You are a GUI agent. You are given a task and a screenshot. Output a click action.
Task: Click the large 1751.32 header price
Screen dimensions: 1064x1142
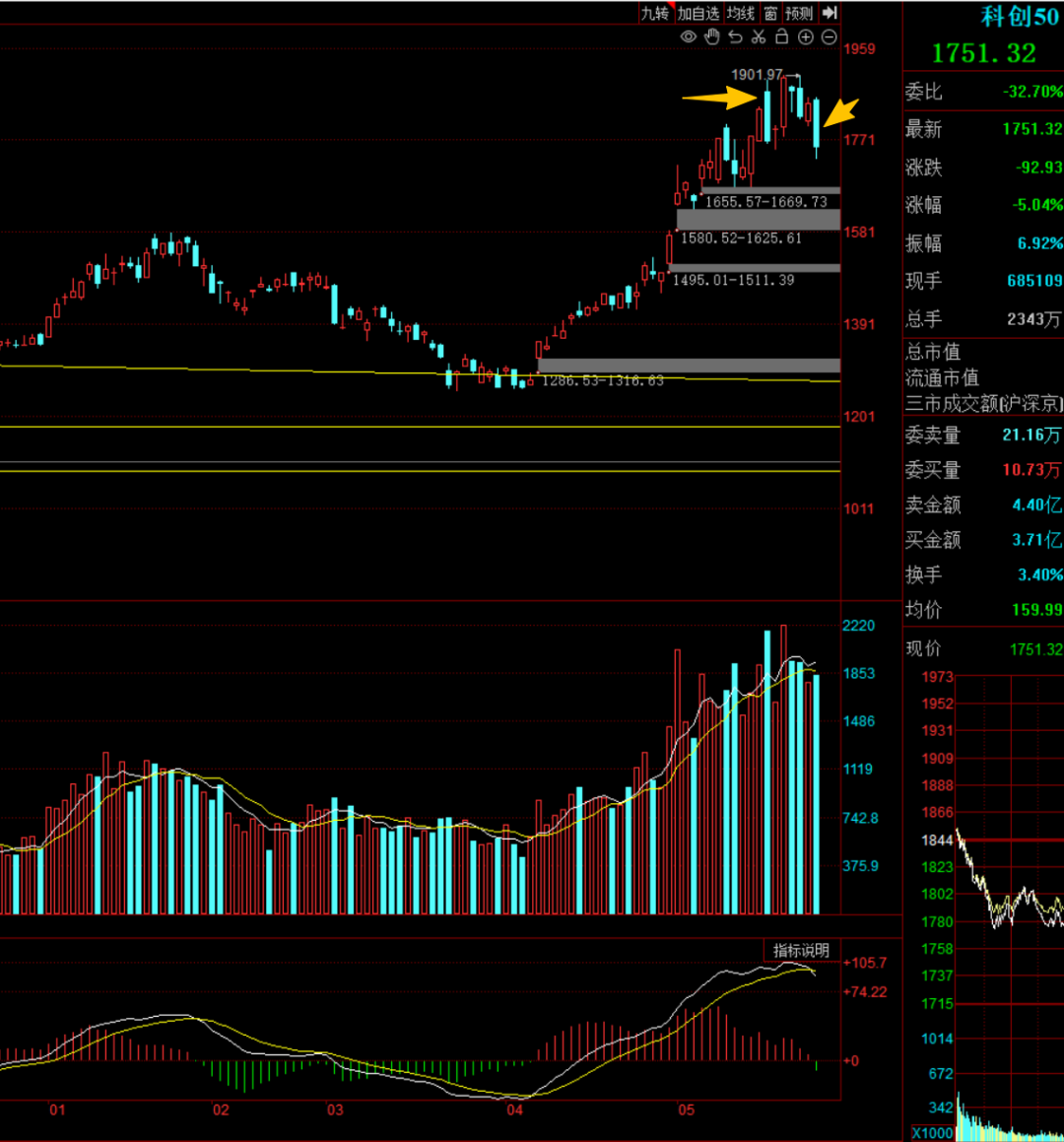click(984, 53)
